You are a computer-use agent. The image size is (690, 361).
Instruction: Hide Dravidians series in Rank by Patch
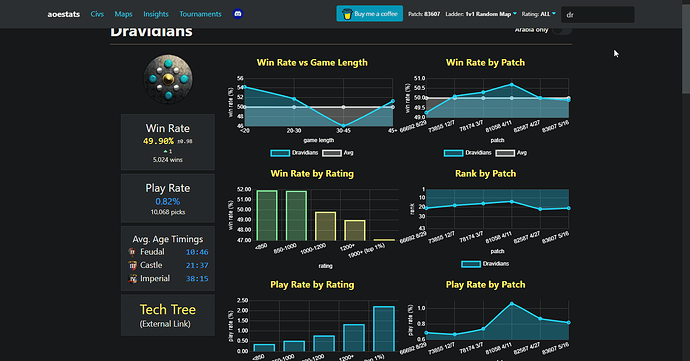point(485,264)
